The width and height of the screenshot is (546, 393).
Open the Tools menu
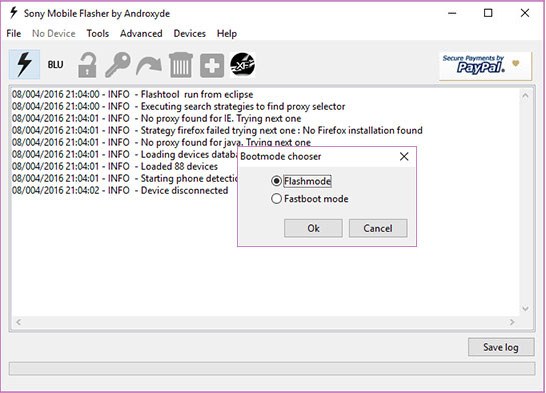click(98, 33)
